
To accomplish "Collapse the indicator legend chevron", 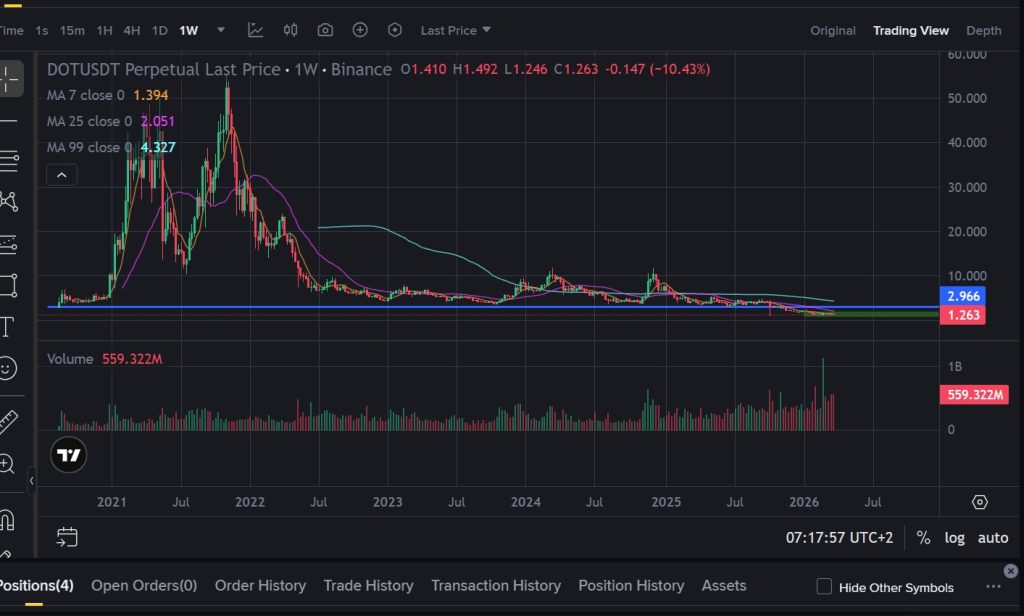I will click(61, 175).
